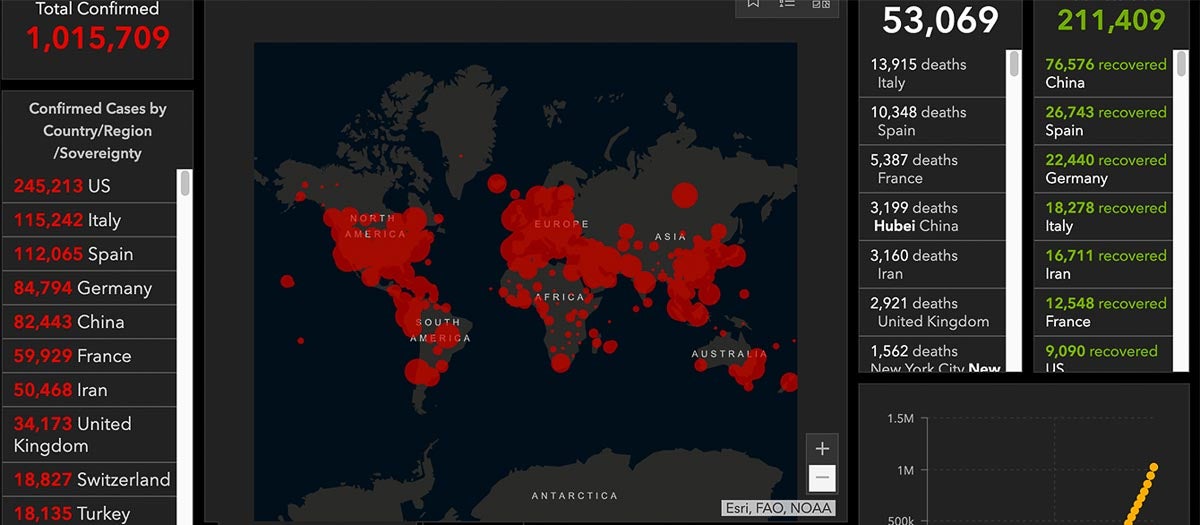Screen dimensions: 1200x525
Task: Click the 76,576 recovered China entry
Action: coord(1105,73)
